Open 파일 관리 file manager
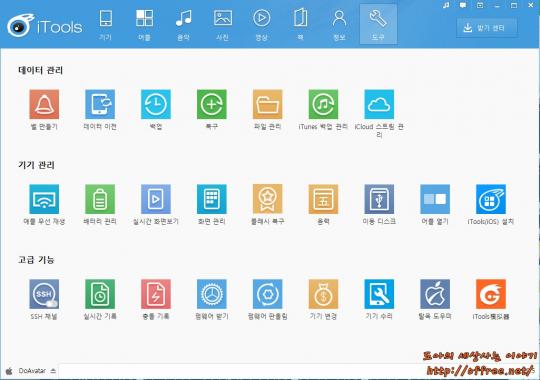This screenshot has height=380, width=540. pyautogui.click(x=267, y=104)
